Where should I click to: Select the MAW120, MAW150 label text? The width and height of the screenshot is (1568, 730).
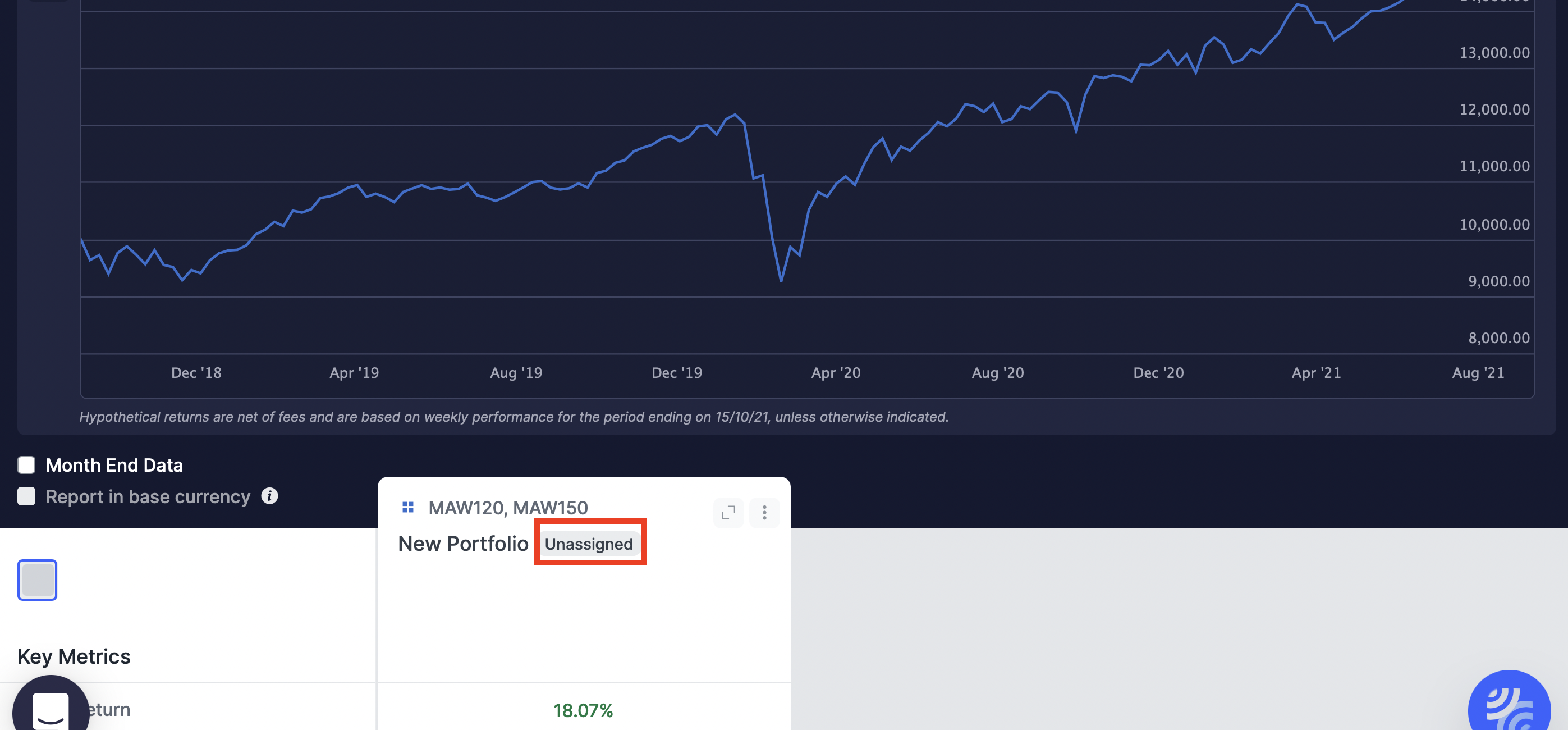coord(508,507)
